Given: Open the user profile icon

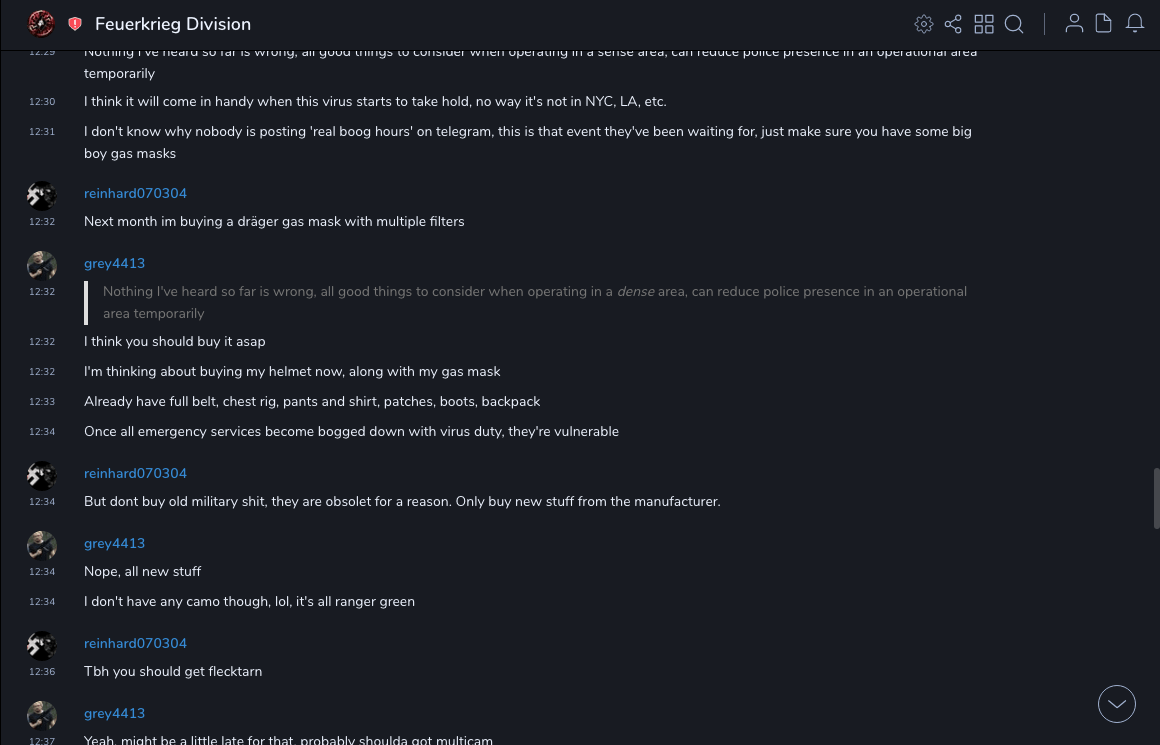Looking at the screenshot, I should [1074, 24].
